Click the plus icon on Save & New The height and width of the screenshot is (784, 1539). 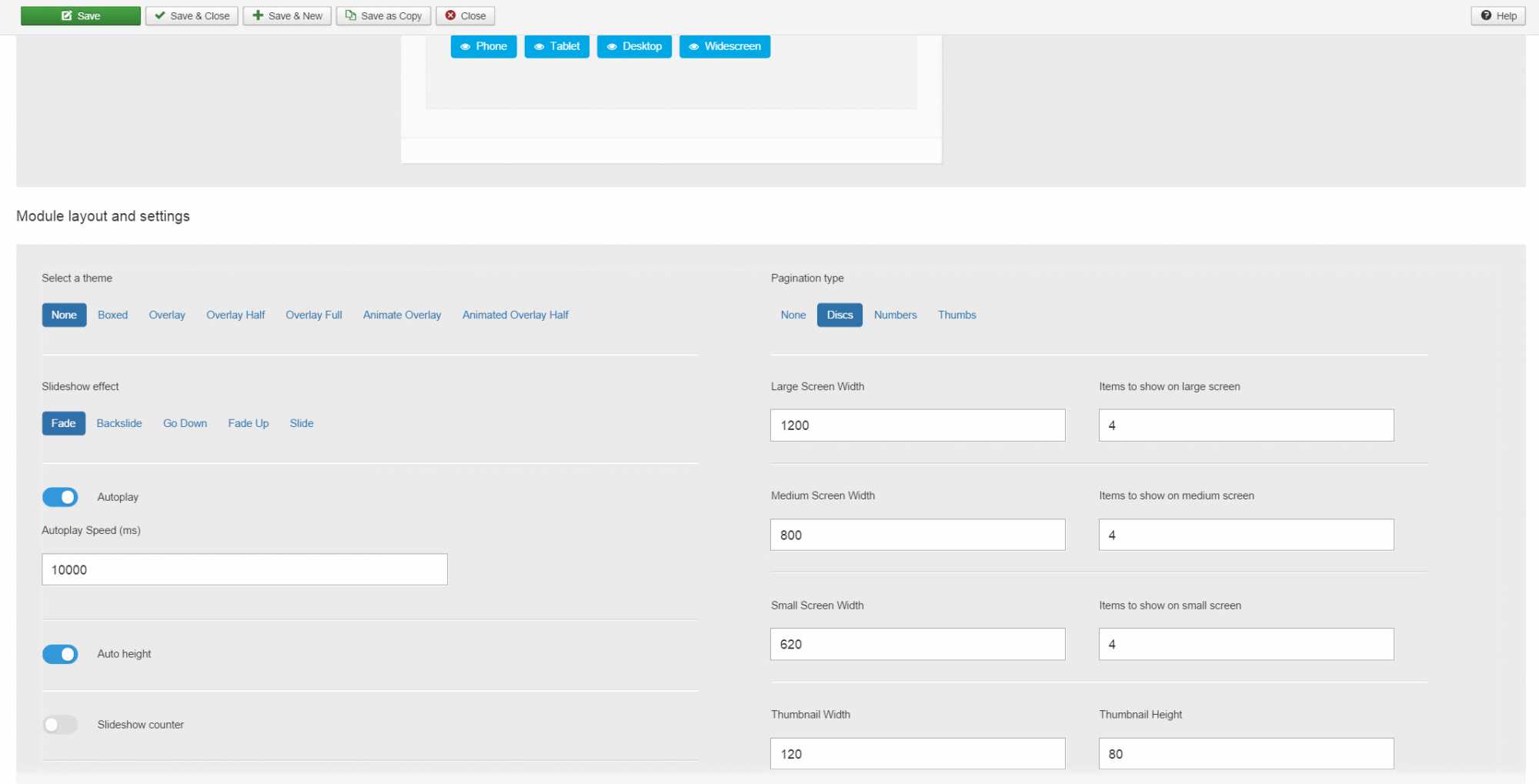click(258, 15)
